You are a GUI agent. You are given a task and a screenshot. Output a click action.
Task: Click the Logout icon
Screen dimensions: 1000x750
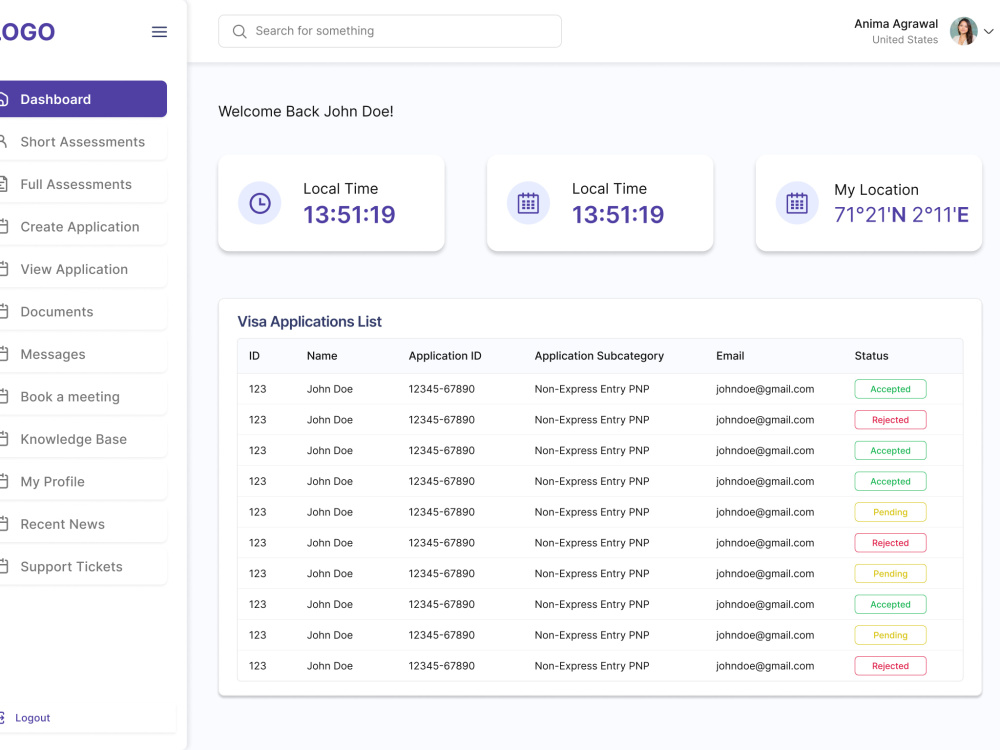(3, 717)
